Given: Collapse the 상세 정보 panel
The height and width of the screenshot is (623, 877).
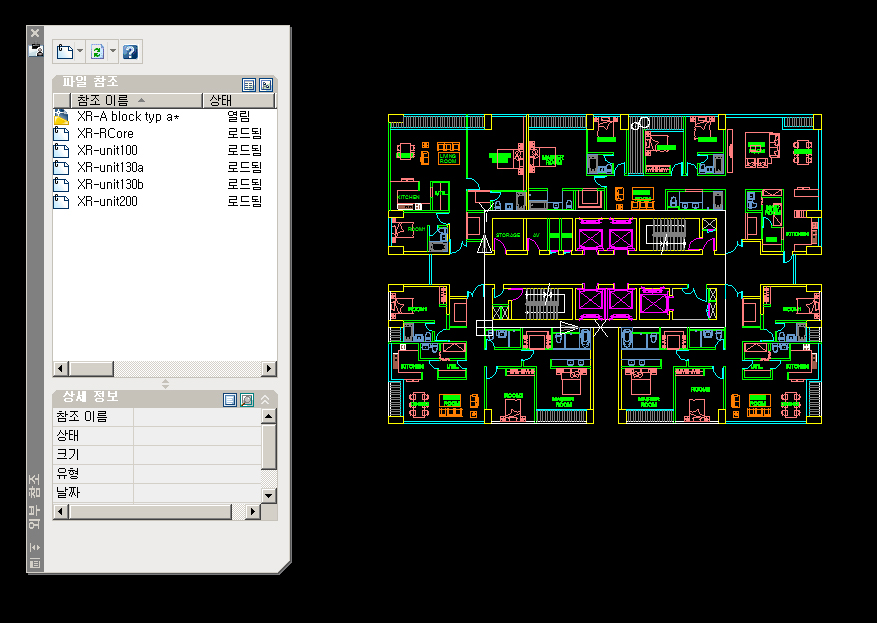Looking at the screenshot, I should coord(265,399).
